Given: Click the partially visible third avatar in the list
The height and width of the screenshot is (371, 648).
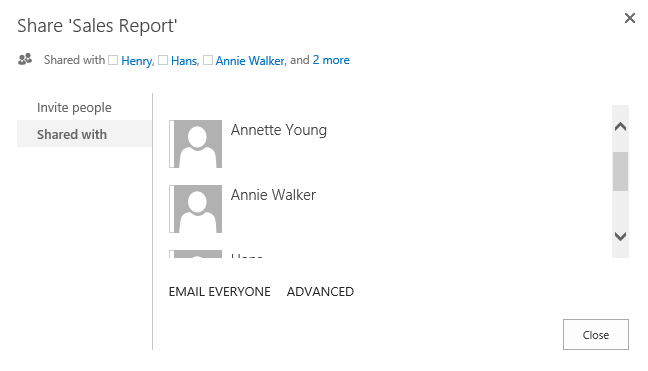Looking at the screenshot, I should 198,254.
